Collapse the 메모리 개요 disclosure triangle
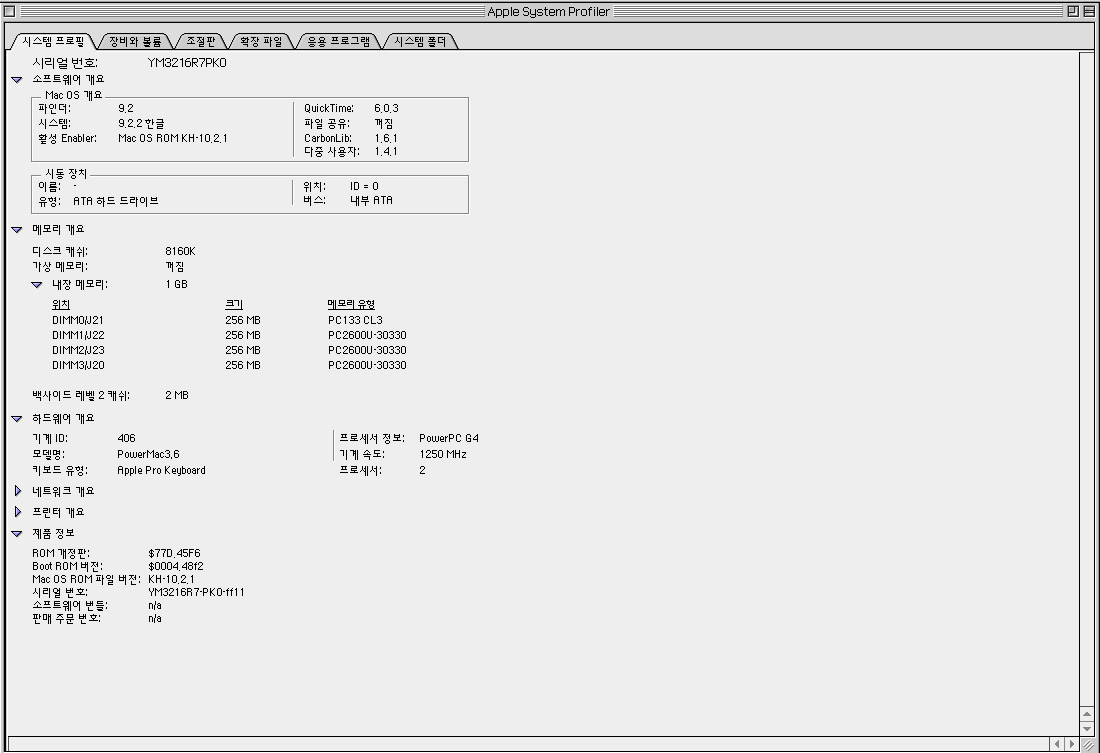The image size is (1100, 753). (x=17, y=230)
